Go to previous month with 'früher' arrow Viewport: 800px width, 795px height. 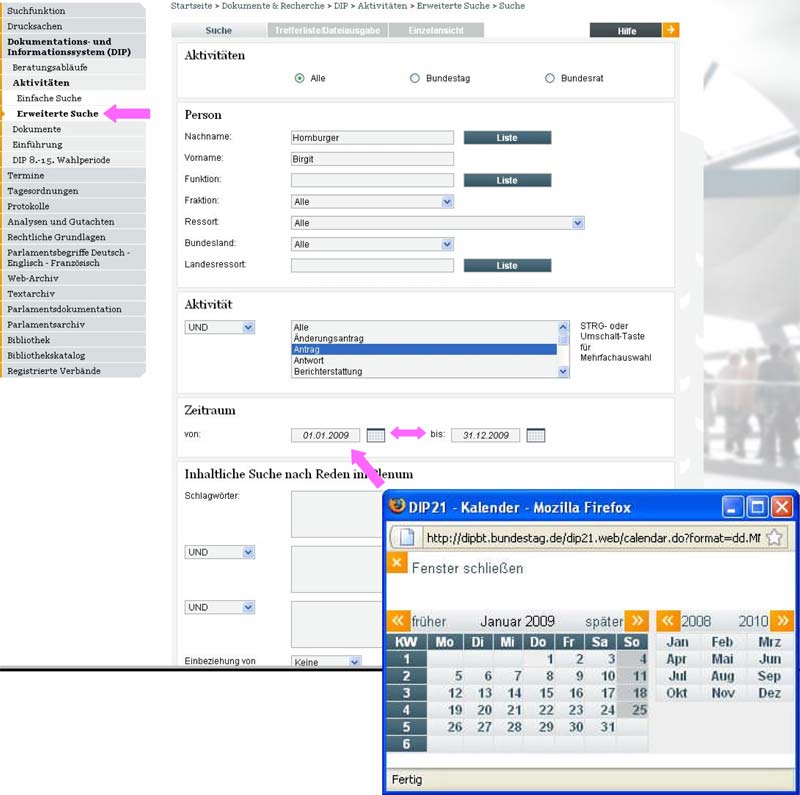pos(399,621)
